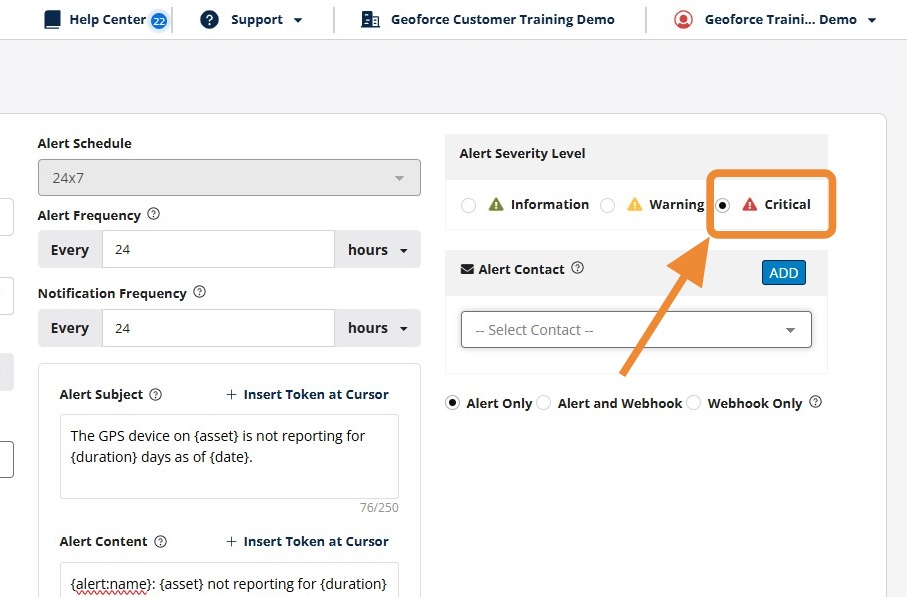This screenshot has width=907, height=597.
Task: Click the blue ADD contact button
Action: pos(784,272)
